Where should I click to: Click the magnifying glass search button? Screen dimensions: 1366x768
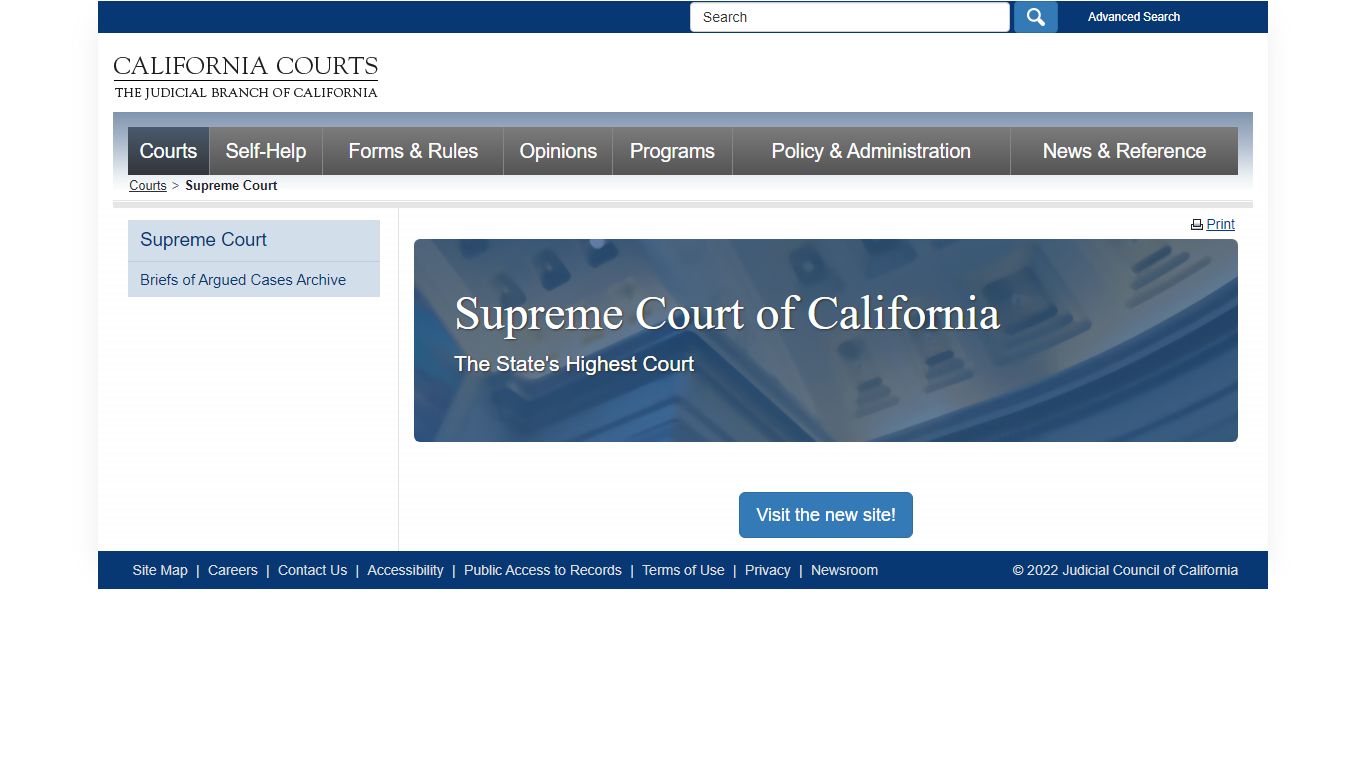click(1035, 17)
